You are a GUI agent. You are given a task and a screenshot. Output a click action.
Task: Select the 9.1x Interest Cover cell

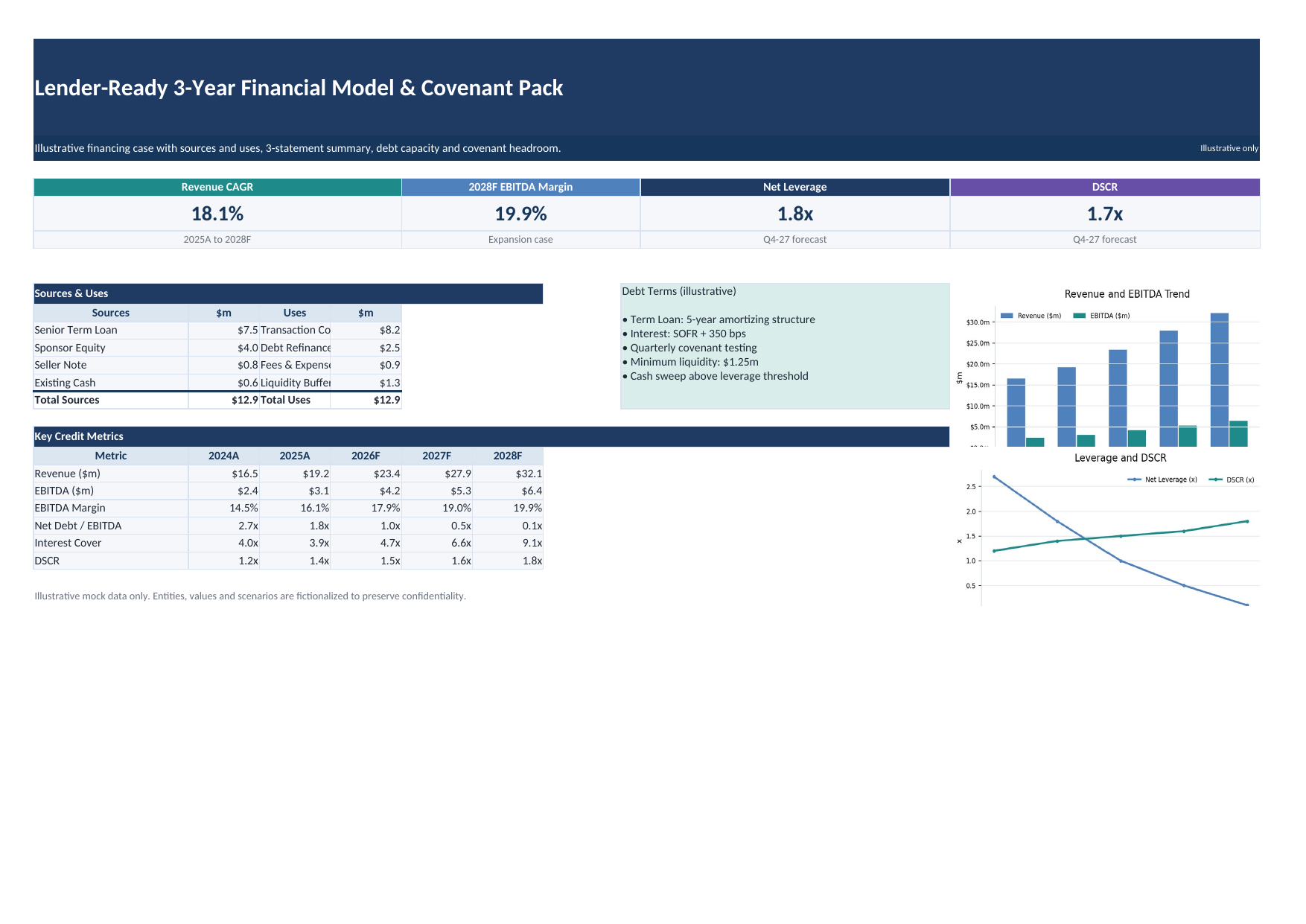[508, 543]
